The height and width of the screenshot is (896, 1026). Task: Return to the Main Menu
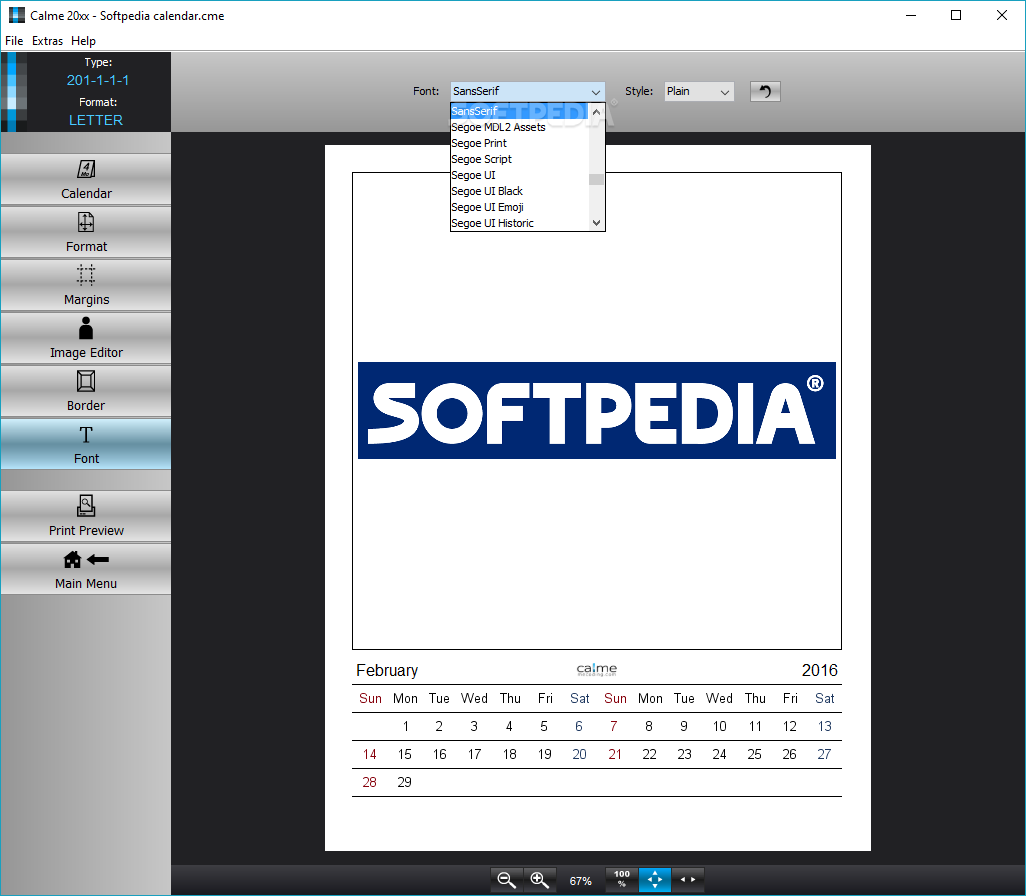[86, 569]
